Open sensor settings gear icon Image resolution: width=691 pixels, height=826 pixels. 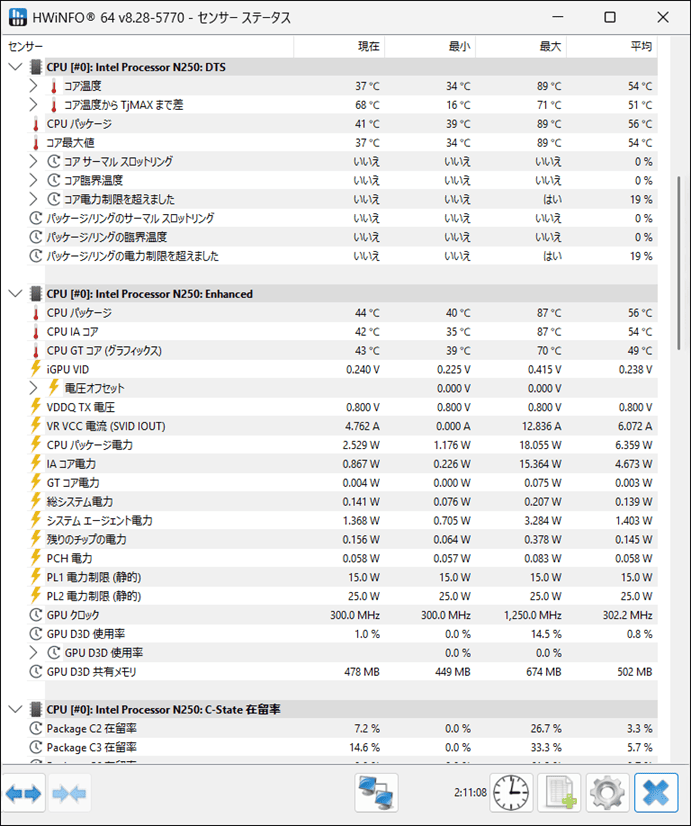coord(607,793)
